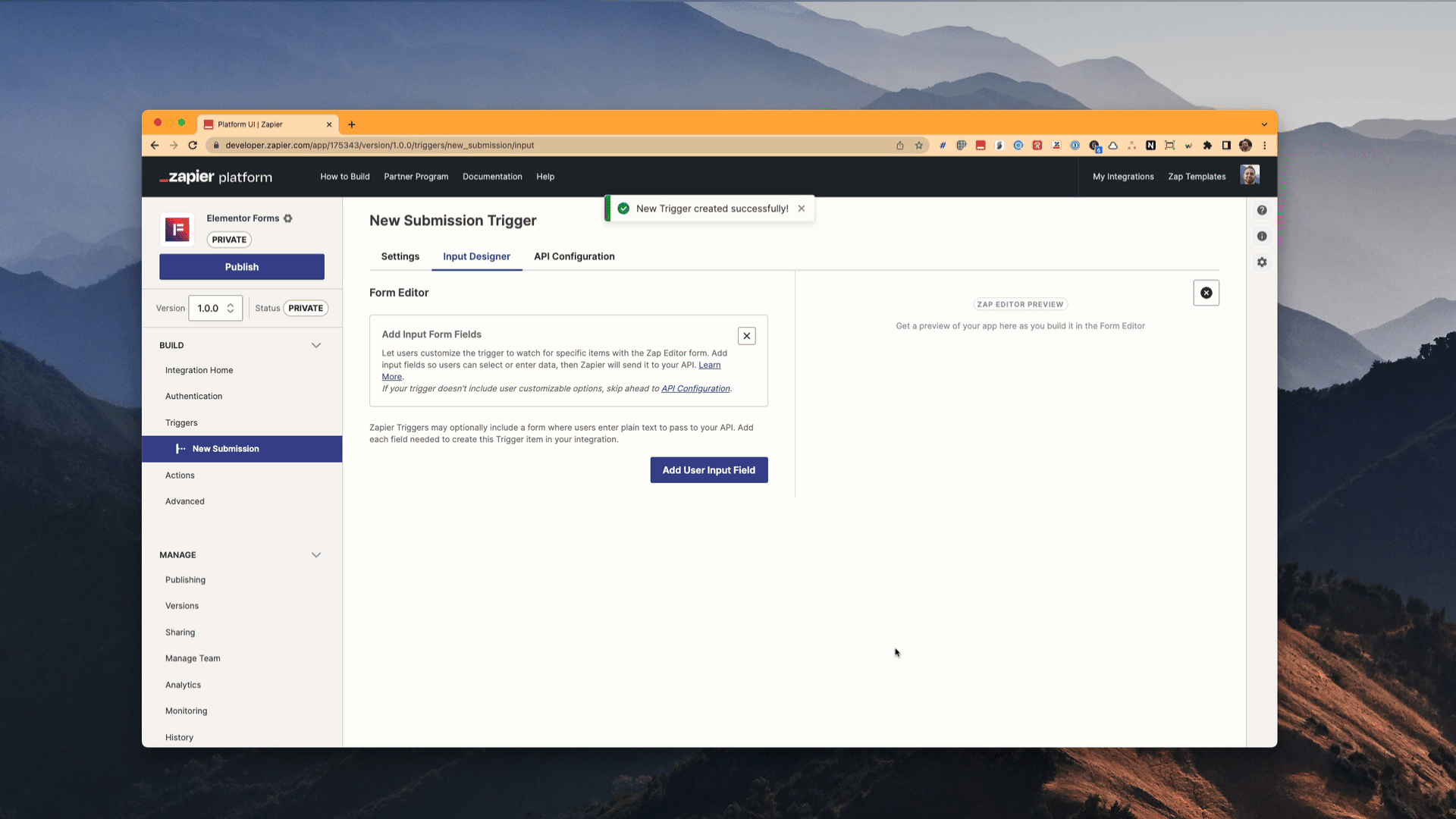1456x819 pixels.
Task: Click the middle circle icon in right sidebar
Action: click(x=1261, y=236)
